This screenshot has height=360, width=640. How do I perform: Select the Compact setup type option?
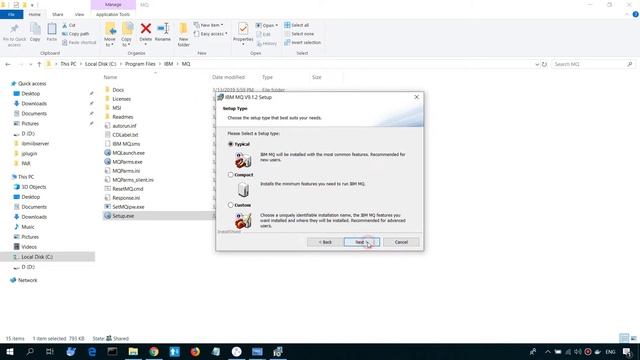pos(231,175)
